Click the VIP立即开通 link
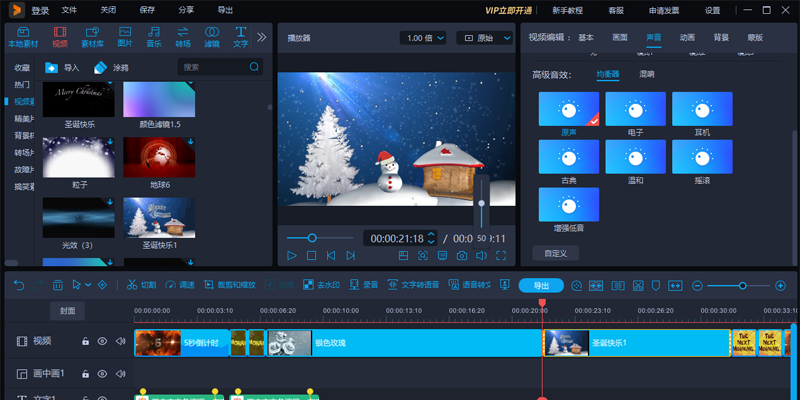The width and height of the screenshot is (800, 400). (507, 10)
